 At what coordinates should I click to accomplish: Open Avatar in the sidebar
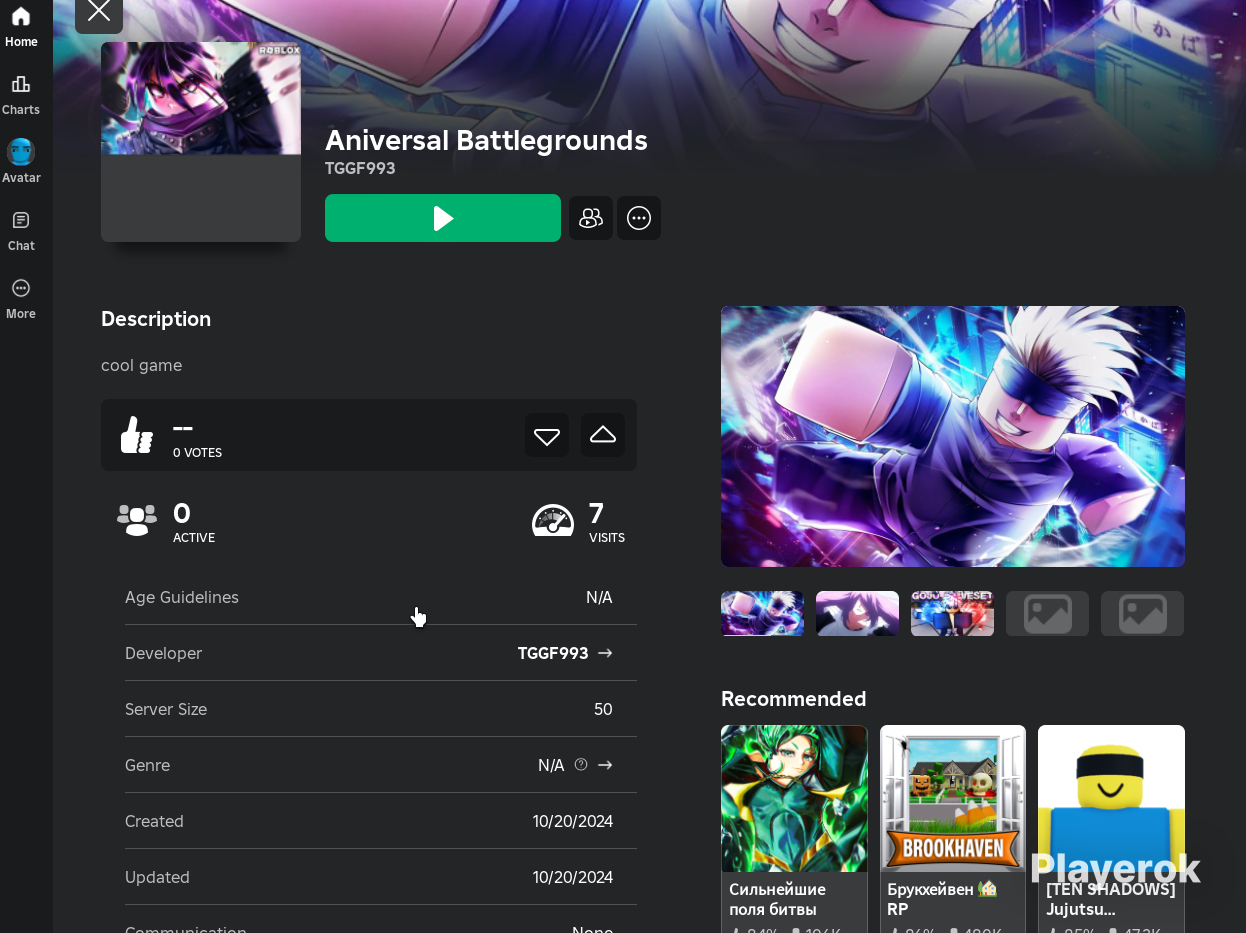[21, 163]
